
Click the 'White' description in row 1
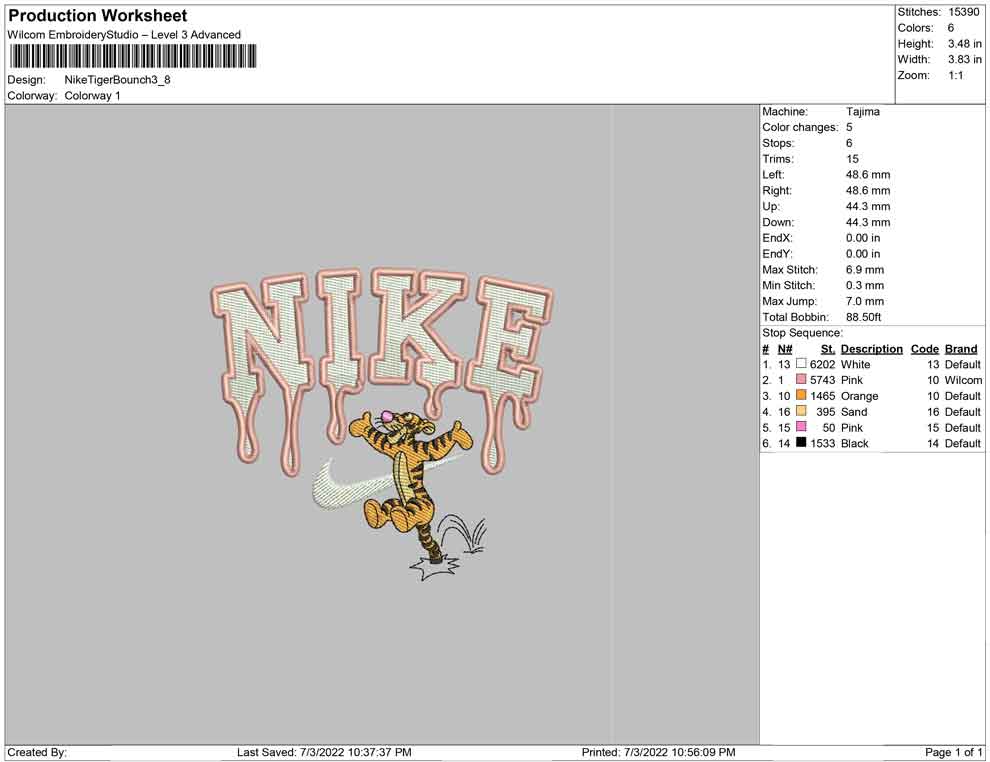(x=856, y=364)
